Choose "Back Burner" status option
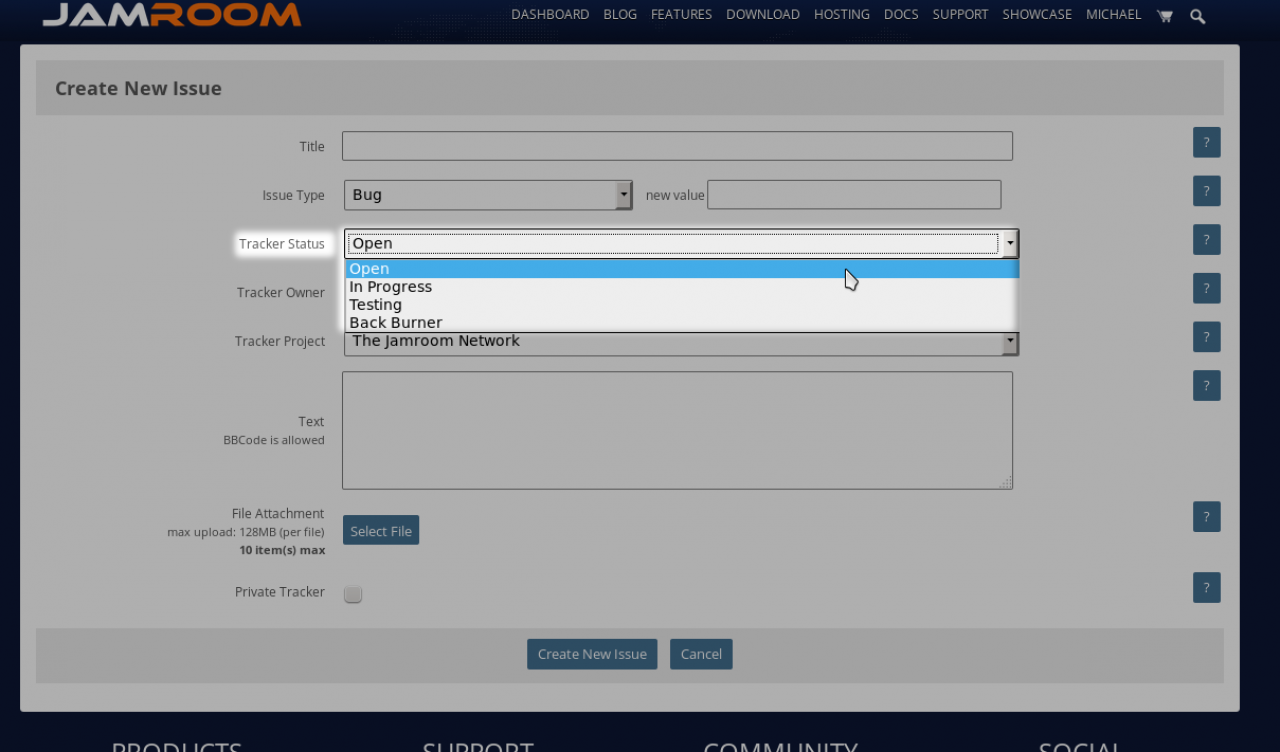 pyautogui.click(x=396, y=323)
